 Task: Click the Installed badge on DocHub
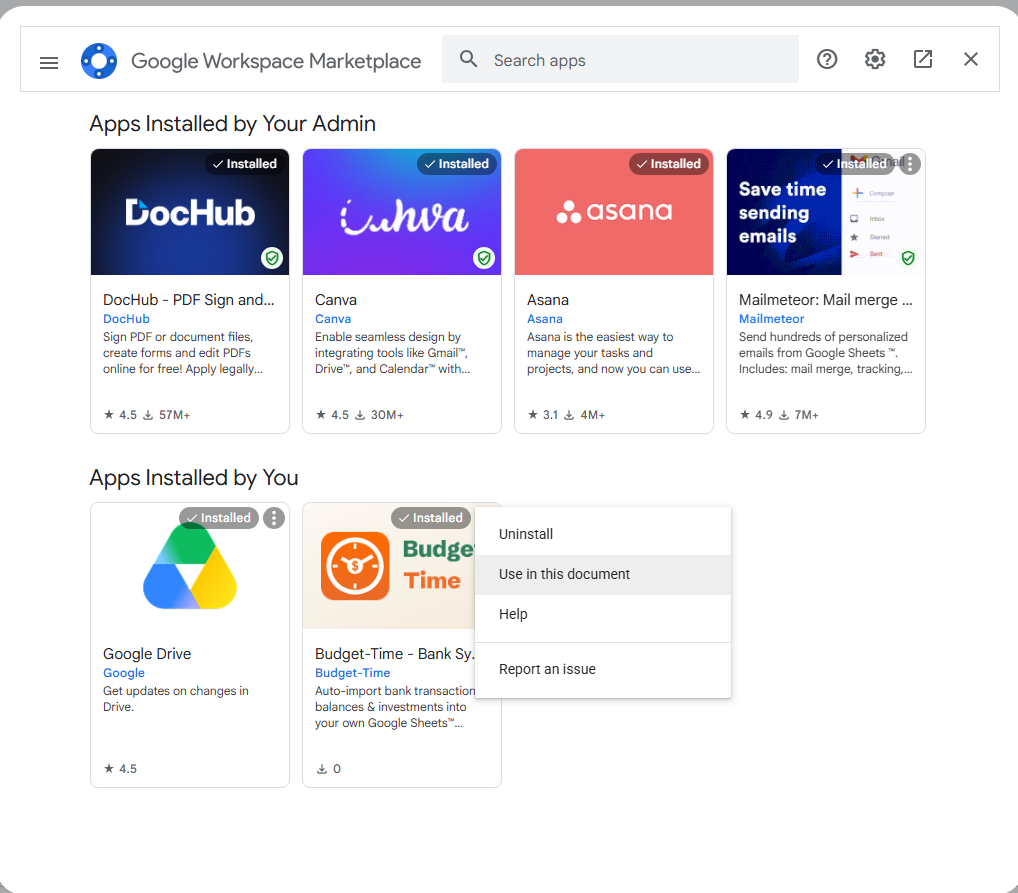click(x=245, y=164)
